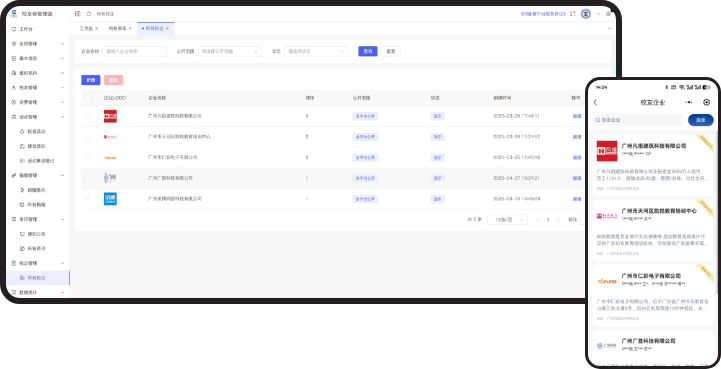Open the dropdown arrow beside the avatar

click(598, 14)
